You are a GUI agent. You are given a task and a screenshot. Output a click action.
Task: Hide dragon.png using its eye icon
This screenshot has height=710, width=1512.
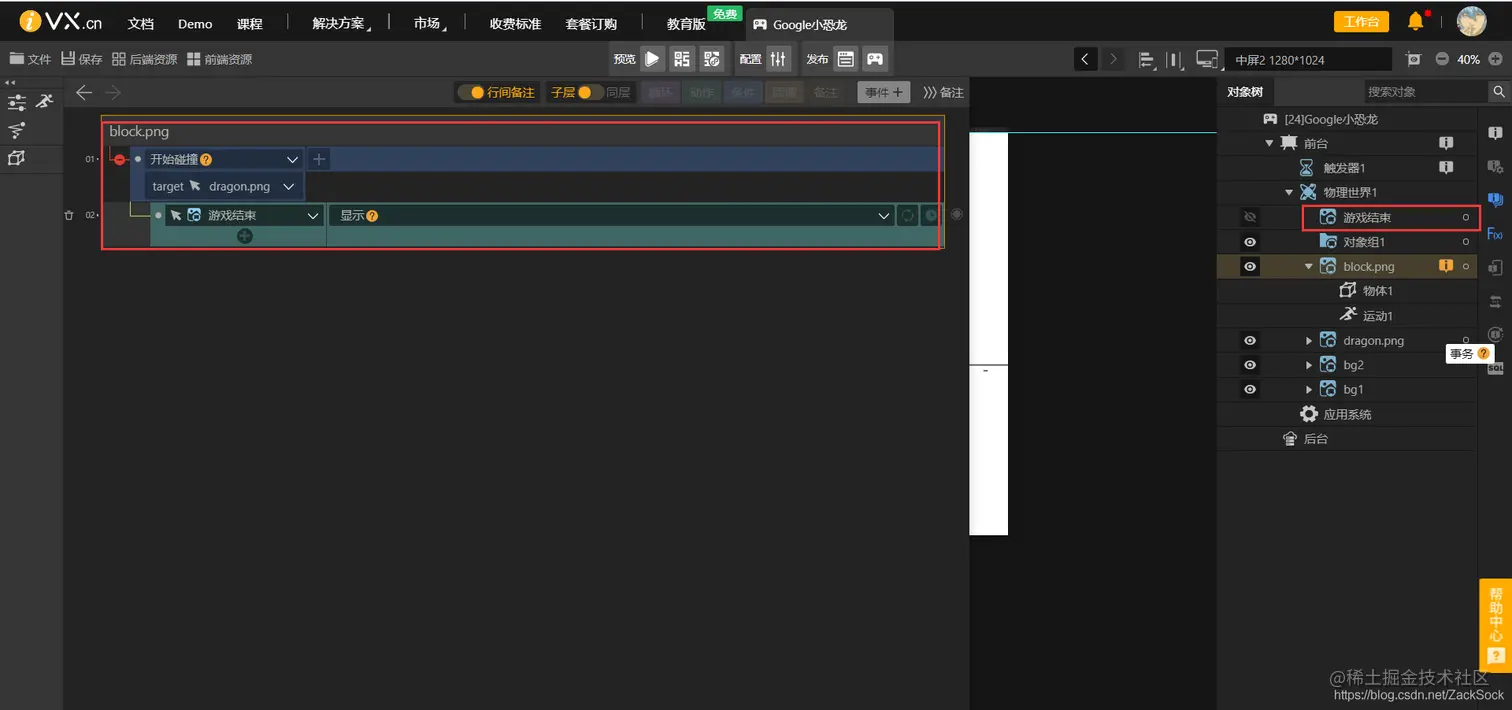pyautogui.click(x=1249, y=340)
